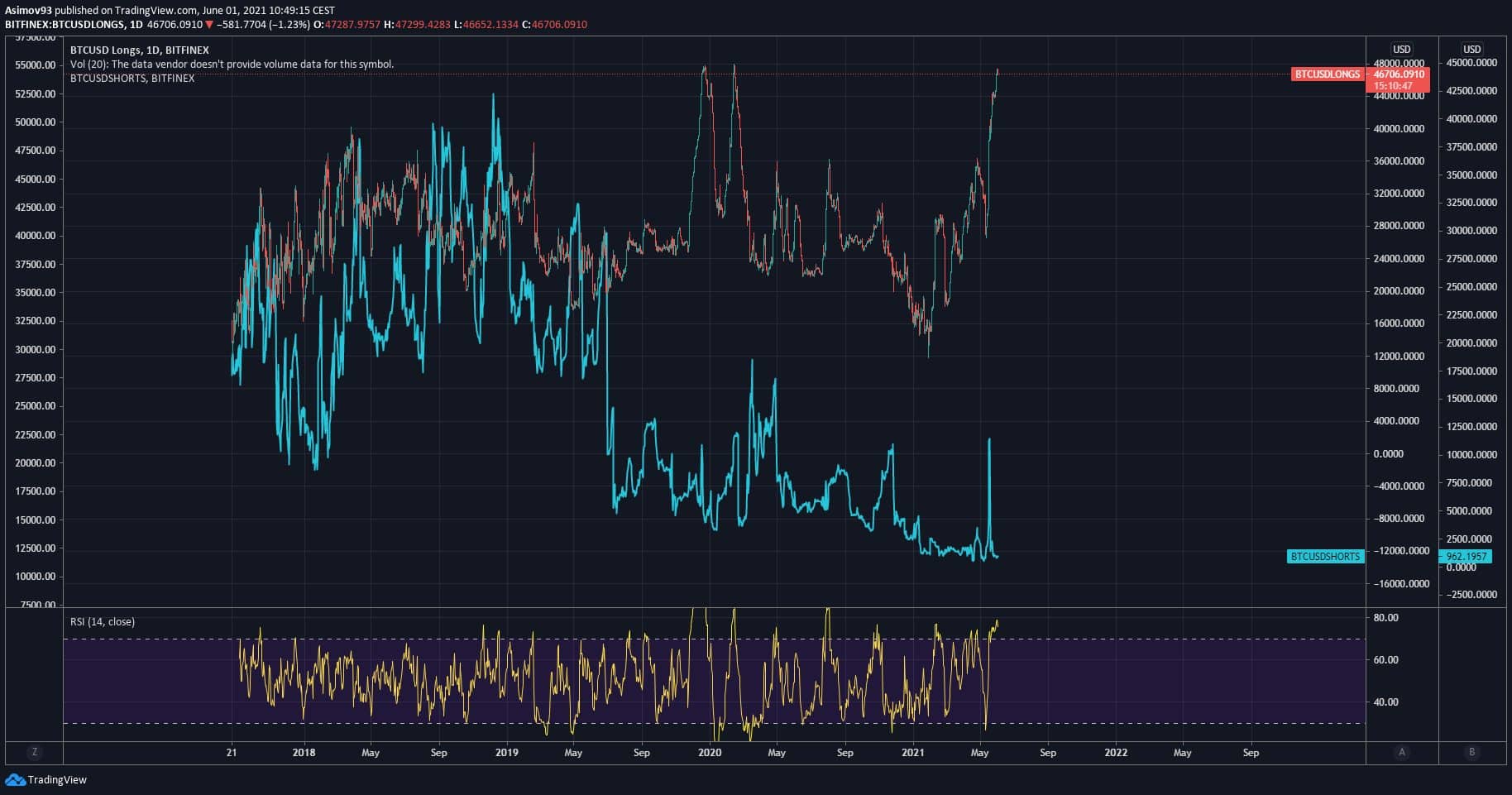This screenshot has width=1512, height=795.
Task: Open USD currency selector on rightmost price axis
Action: (1471, 50)
